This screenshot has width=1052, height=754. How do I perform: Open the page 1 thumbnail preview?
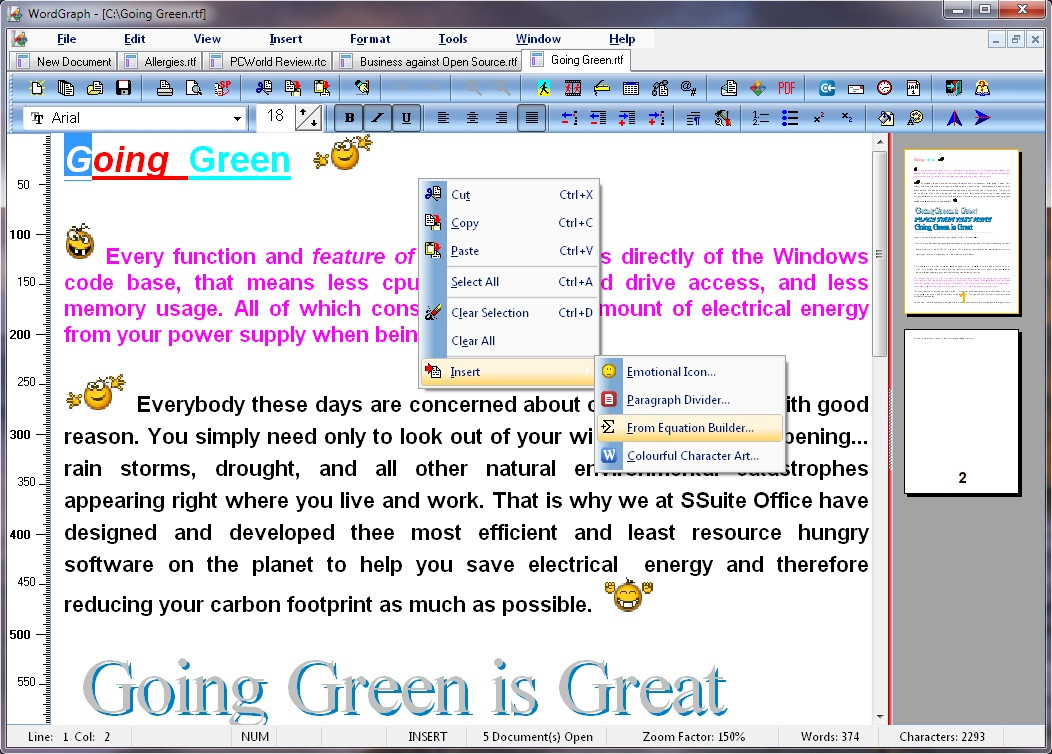click(961, 232)
